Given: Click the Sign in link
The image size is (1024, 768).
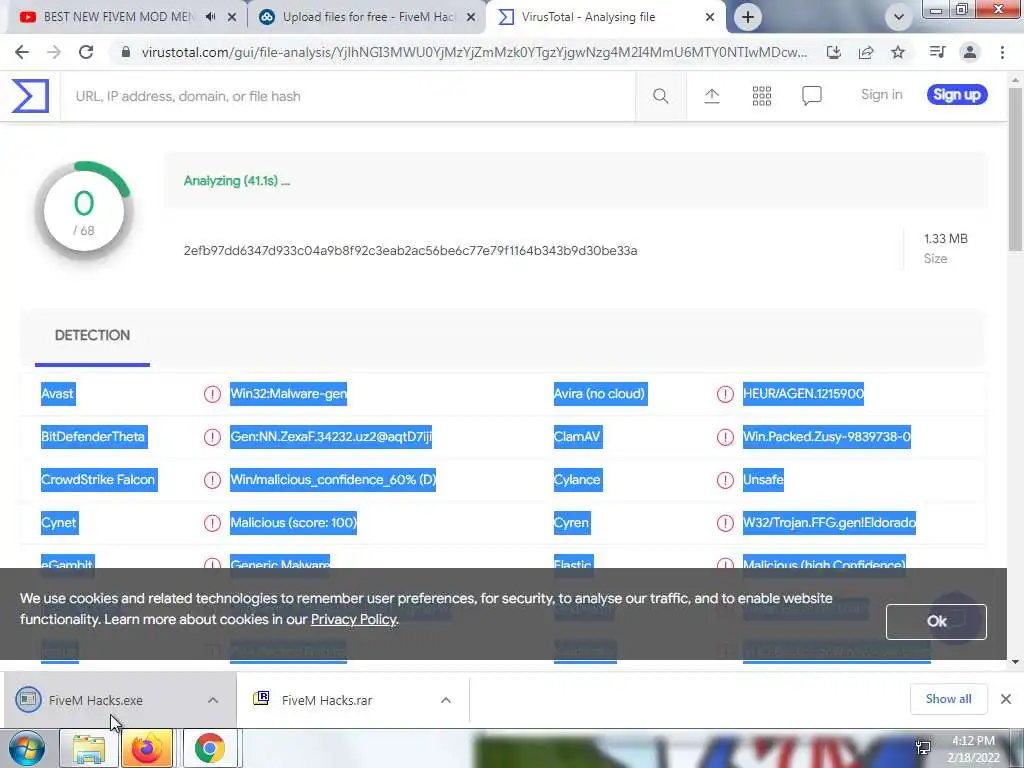Looking at the screenshot, I should (881, 95).
